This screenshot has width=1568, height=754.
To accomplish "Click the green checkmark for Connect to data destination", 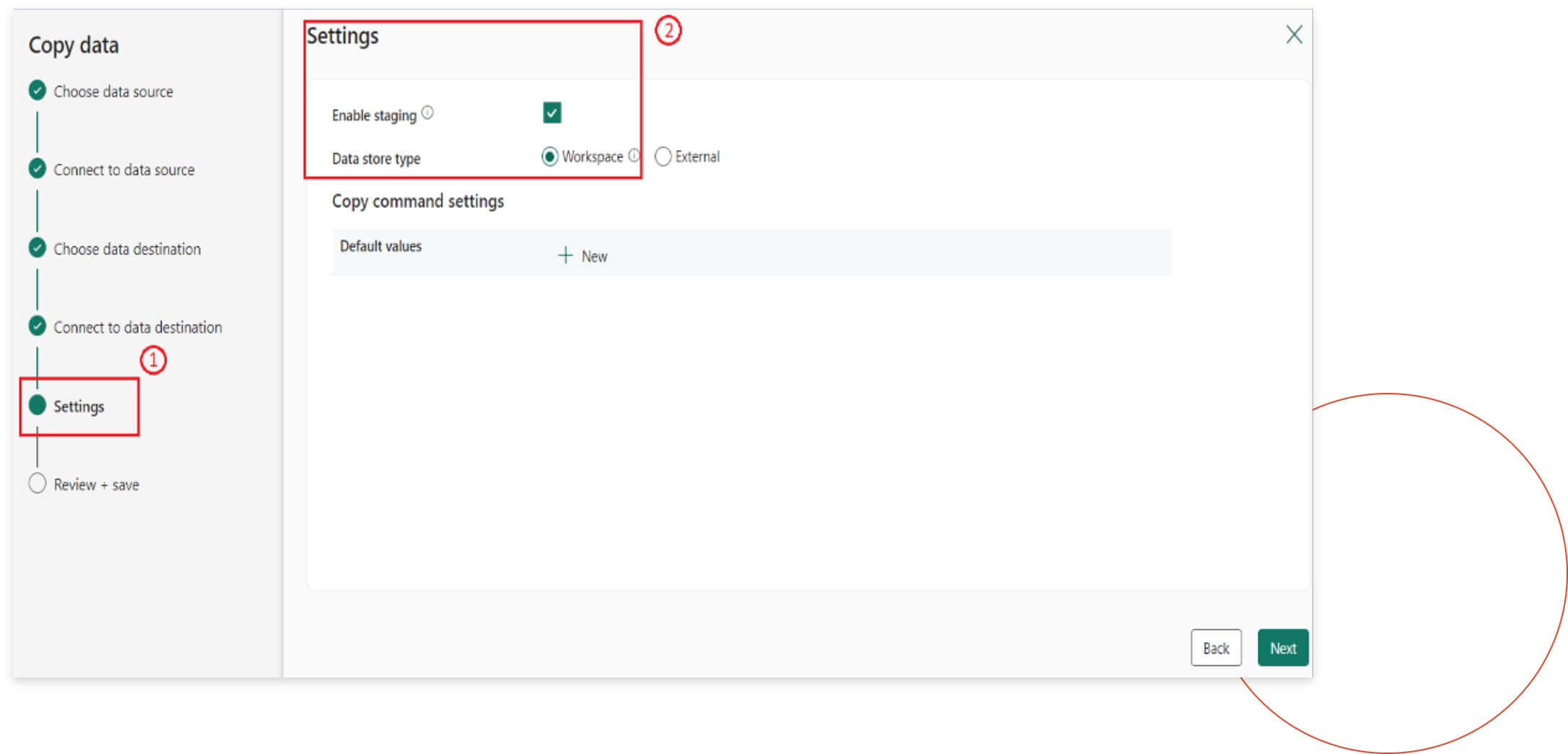I will (x=38, y=326).
